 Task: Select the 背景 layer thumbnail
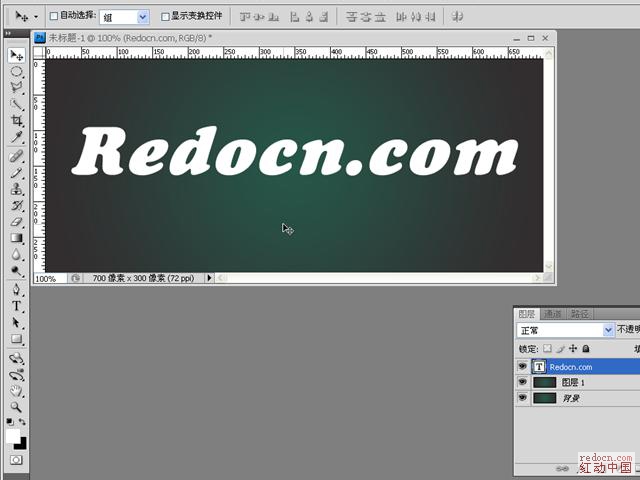click(544, 398)
